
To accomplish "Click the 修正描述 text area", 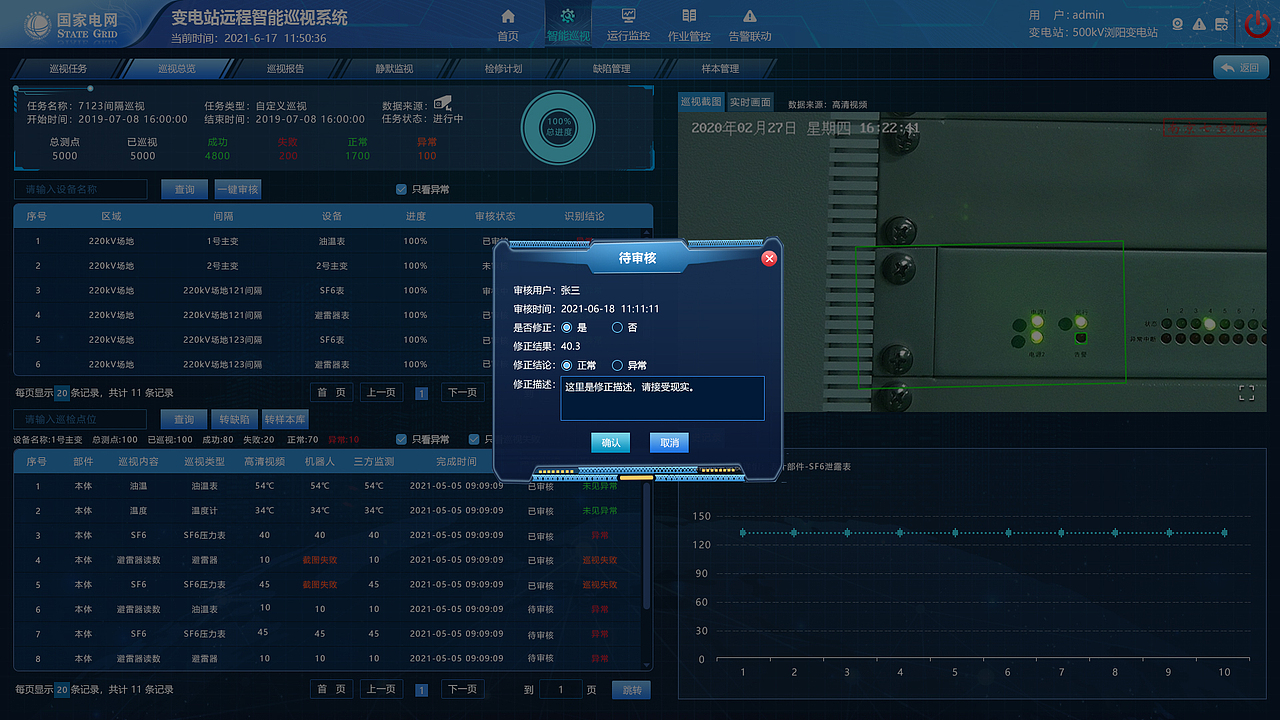I will pyautogui.click(x=662, y=398).
